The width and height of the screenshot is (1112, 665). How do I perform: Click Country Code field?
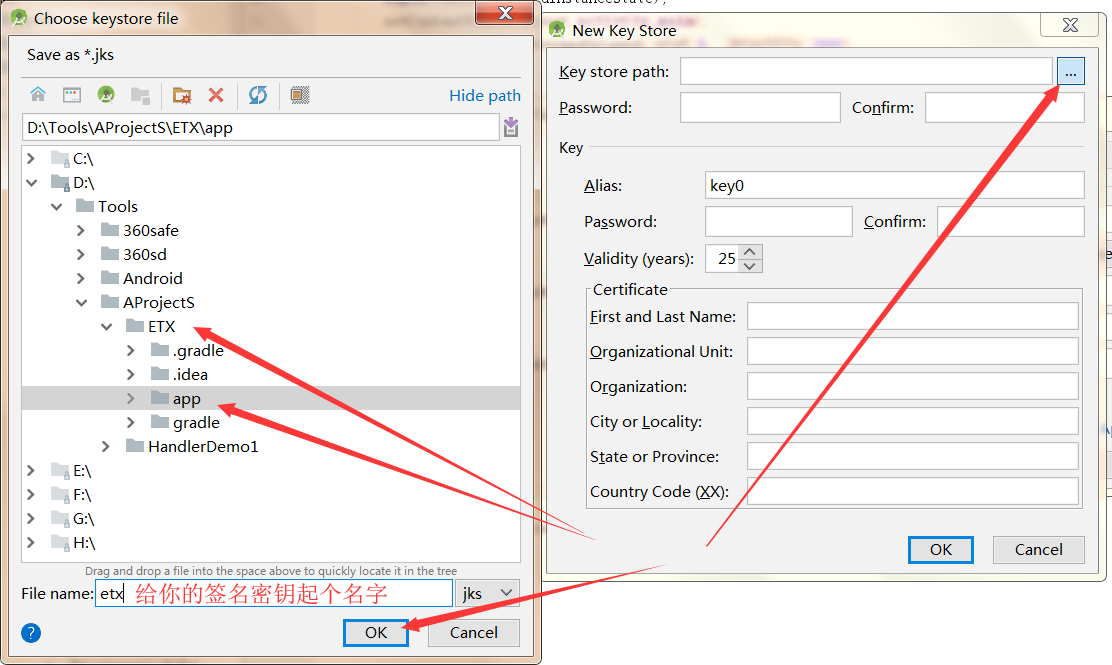[913, 491]
